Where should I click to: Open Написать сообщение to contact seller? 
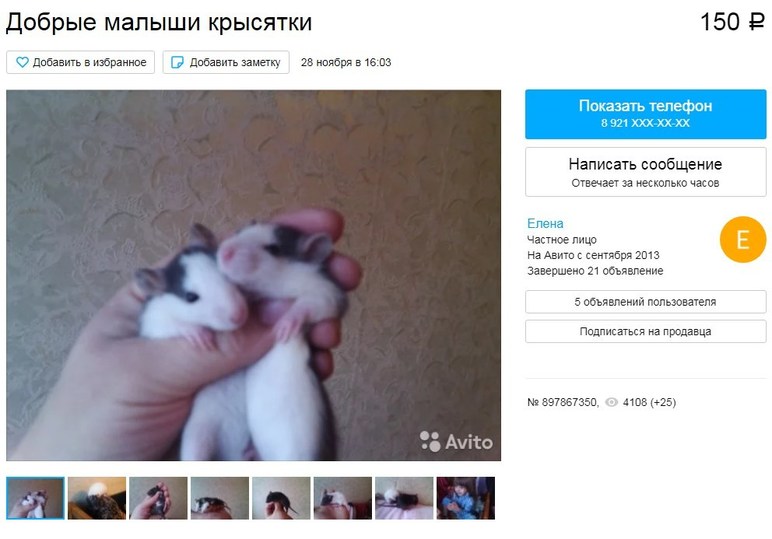(645, 172)
